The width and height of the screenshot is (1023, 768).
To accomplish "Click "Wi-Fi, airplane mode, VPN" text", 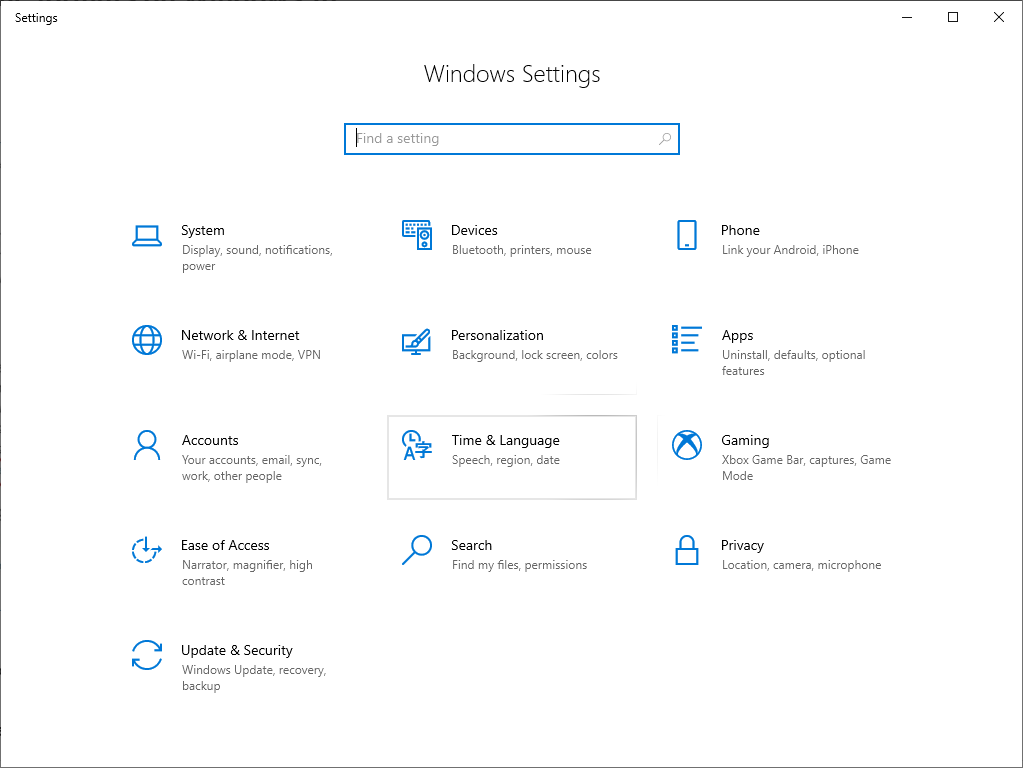I will click(251, 355).
